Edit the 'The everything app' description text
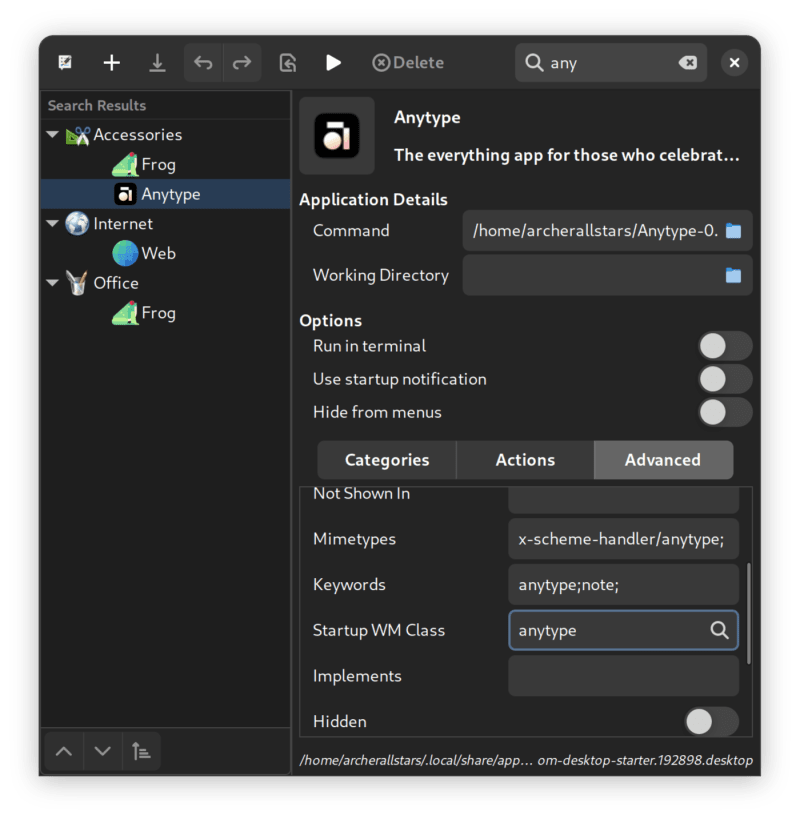800x819 pixels. (567, 155)
